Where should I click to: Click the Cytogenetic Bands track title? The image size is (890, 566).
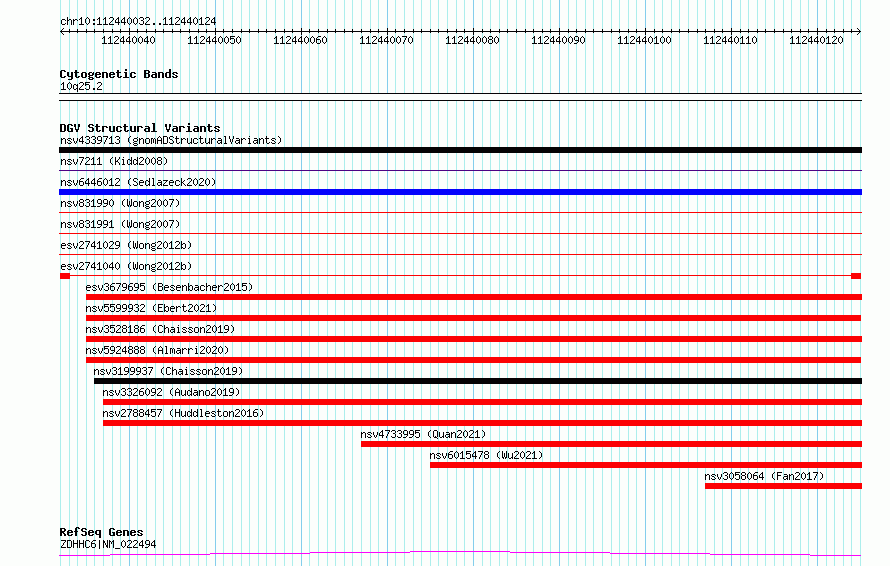coord(119,74)
